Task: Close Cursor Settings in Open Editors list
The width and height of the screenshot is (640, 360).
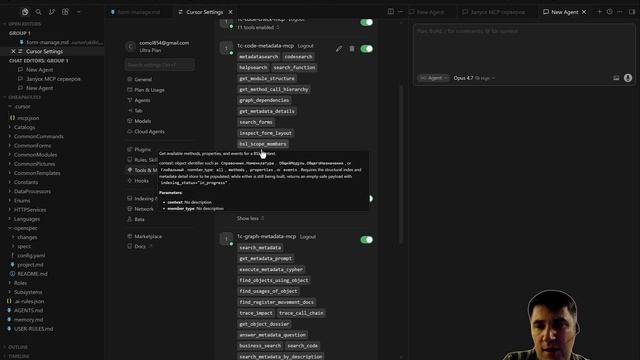Action: (x=13, y=51)
